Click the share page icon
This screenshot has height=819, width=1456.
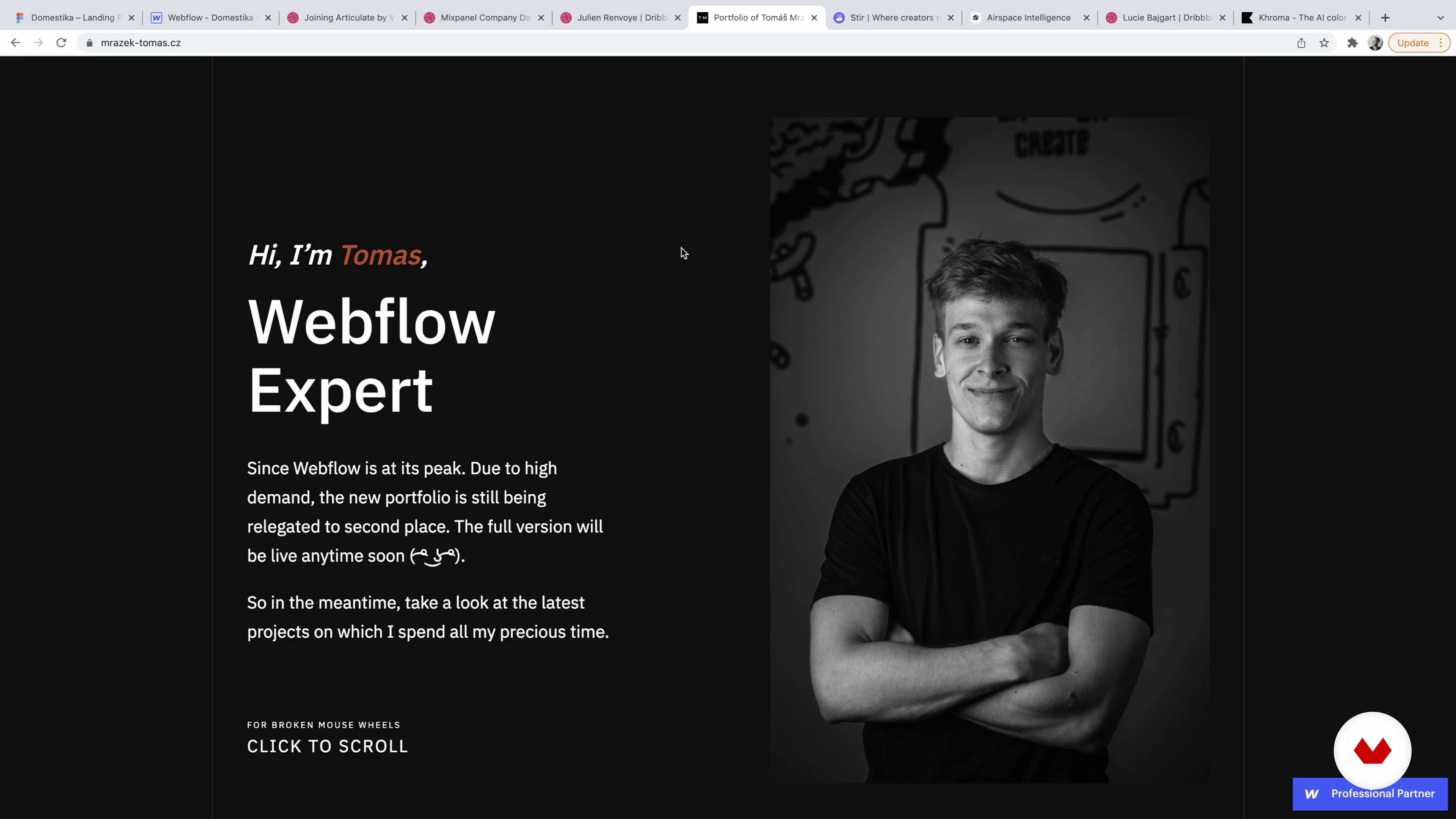[1301, 43]
